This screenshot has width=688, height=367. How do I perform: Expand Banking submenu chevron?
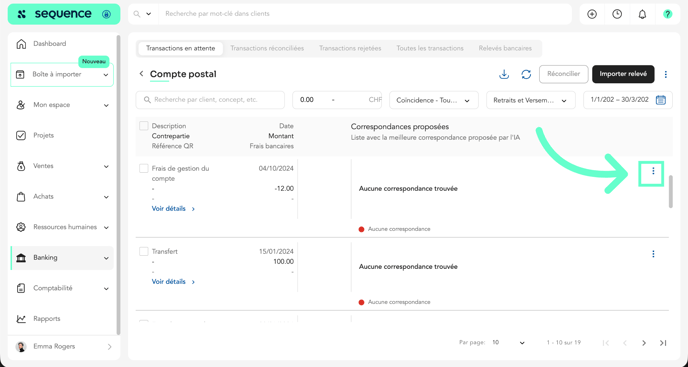click(106, 258)
